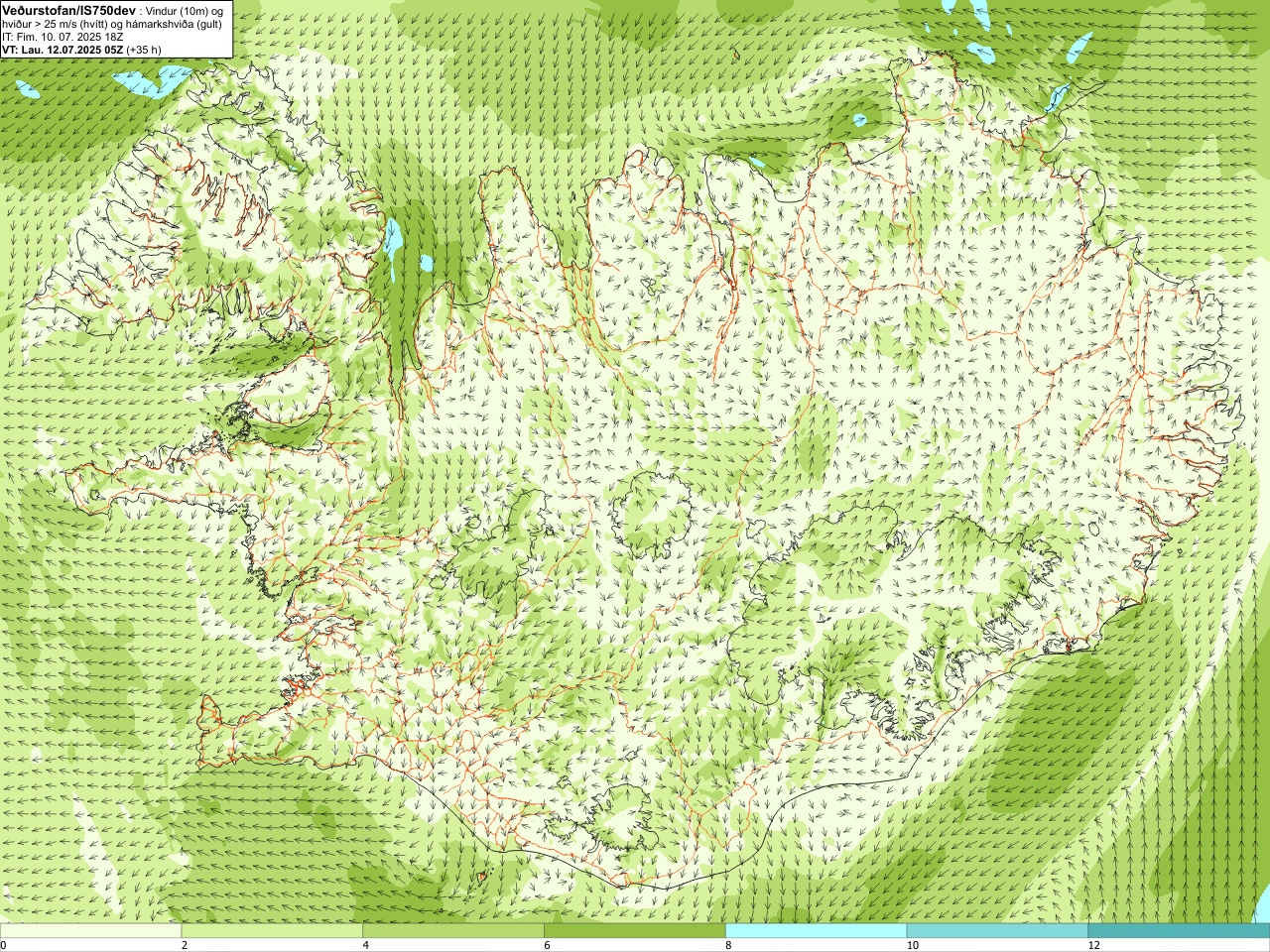
Task: Select the light cyan 8–10 color bar segment
Action: (817, 931)
